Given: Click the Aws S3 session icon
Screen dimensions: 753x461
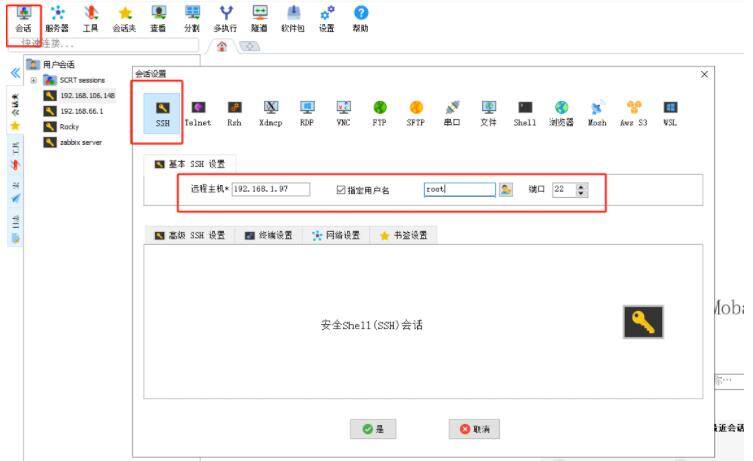Looking at the screenshot, I should 633,113.
